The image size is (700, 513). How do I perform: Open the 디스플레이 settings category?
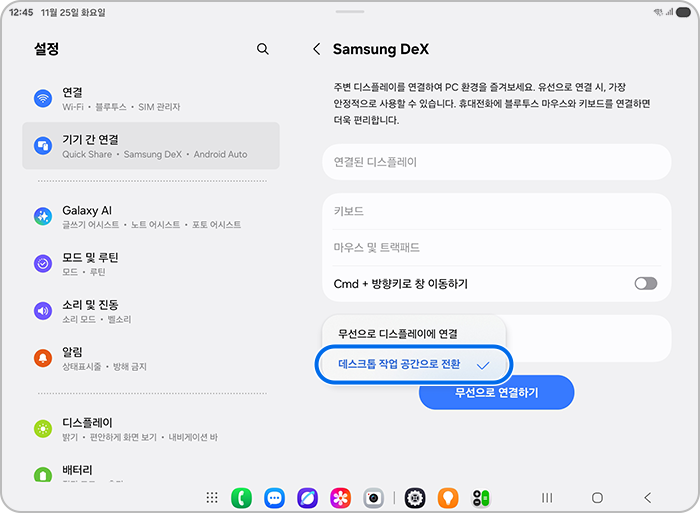[151, 429]
